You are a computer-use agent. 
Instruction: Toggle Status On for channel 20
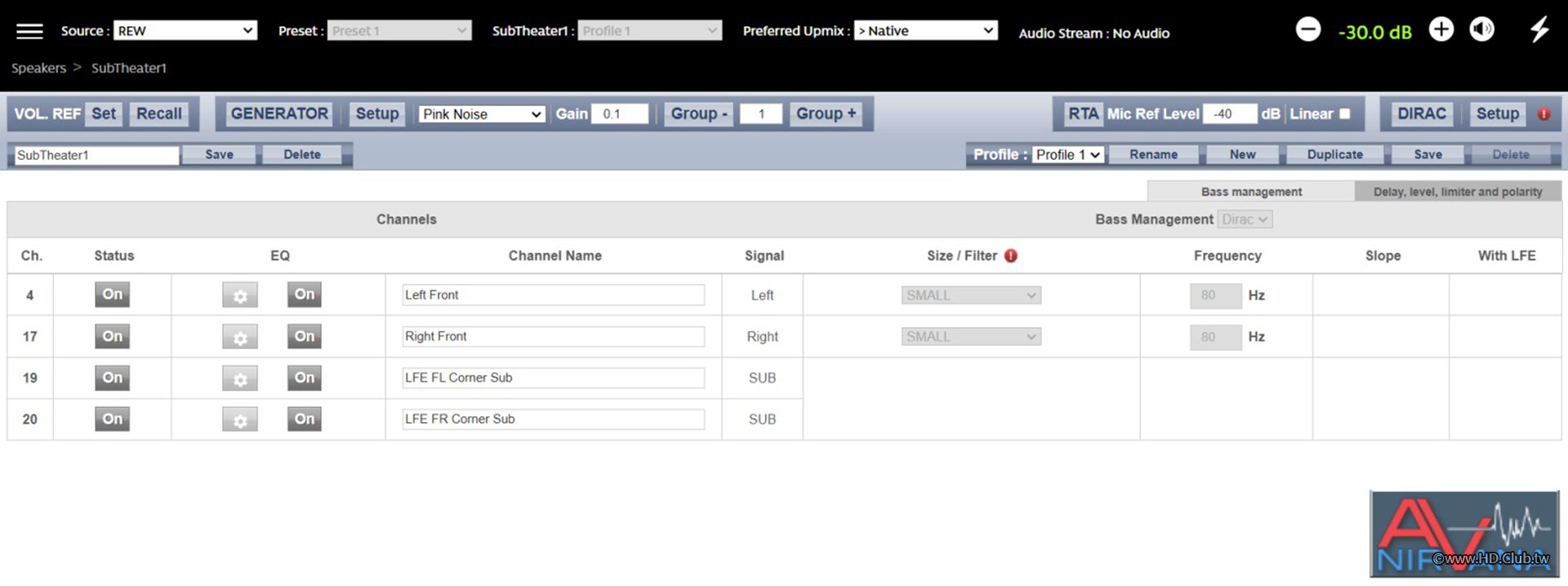click(x=113, y=420)
